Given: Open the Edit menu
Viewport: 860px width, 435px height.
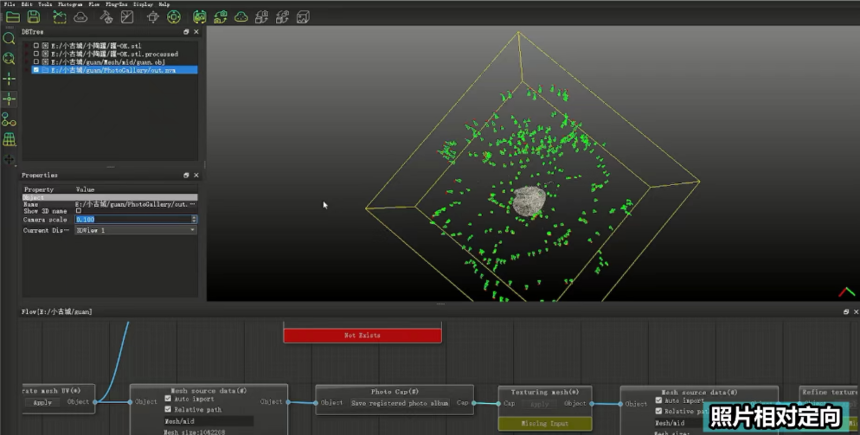Looking at the screenshot, I should (x=27, y=4).
